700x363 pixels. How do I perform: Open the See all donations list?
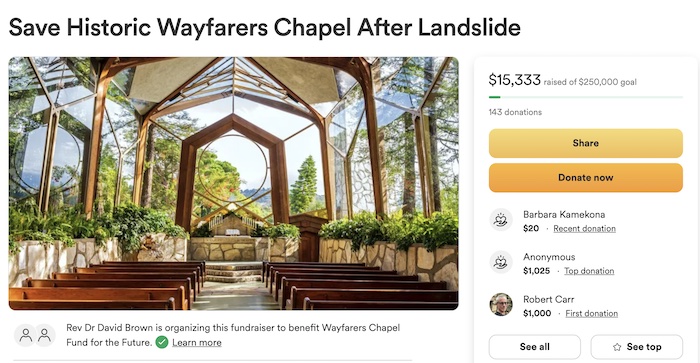click(x=534, y=347)
